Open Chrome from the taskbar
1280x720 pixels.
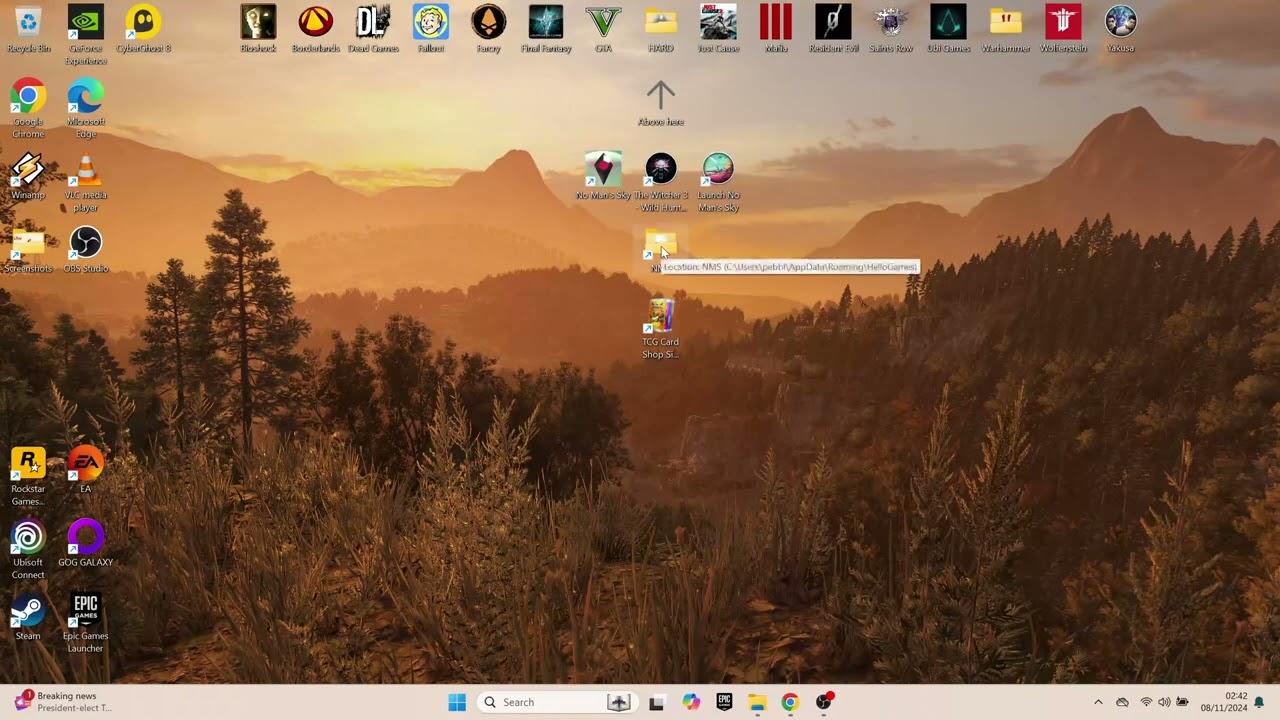coord(790,702)
